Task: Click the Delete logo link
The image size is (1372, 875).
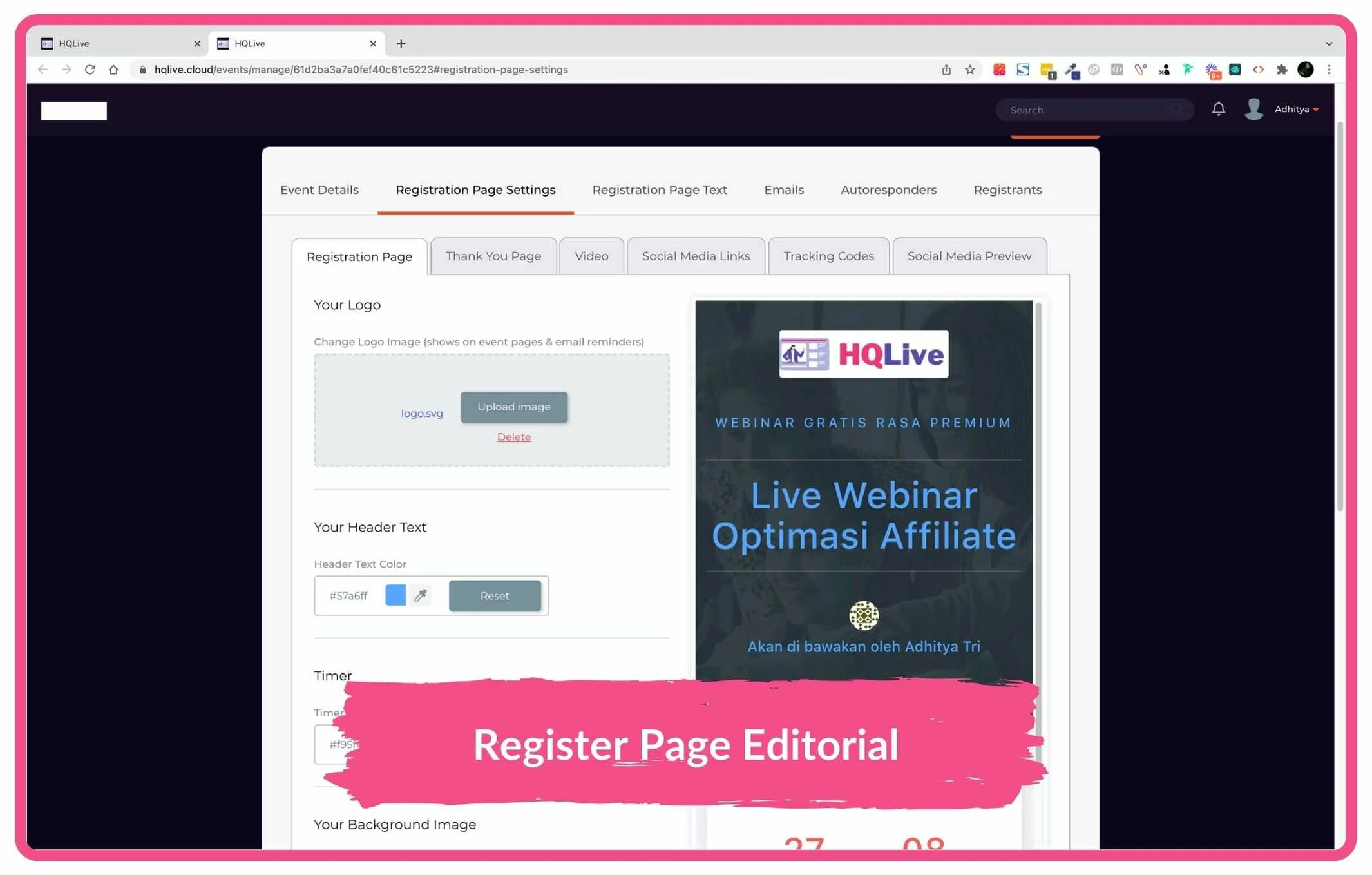Action: click(x=513, y=437)
